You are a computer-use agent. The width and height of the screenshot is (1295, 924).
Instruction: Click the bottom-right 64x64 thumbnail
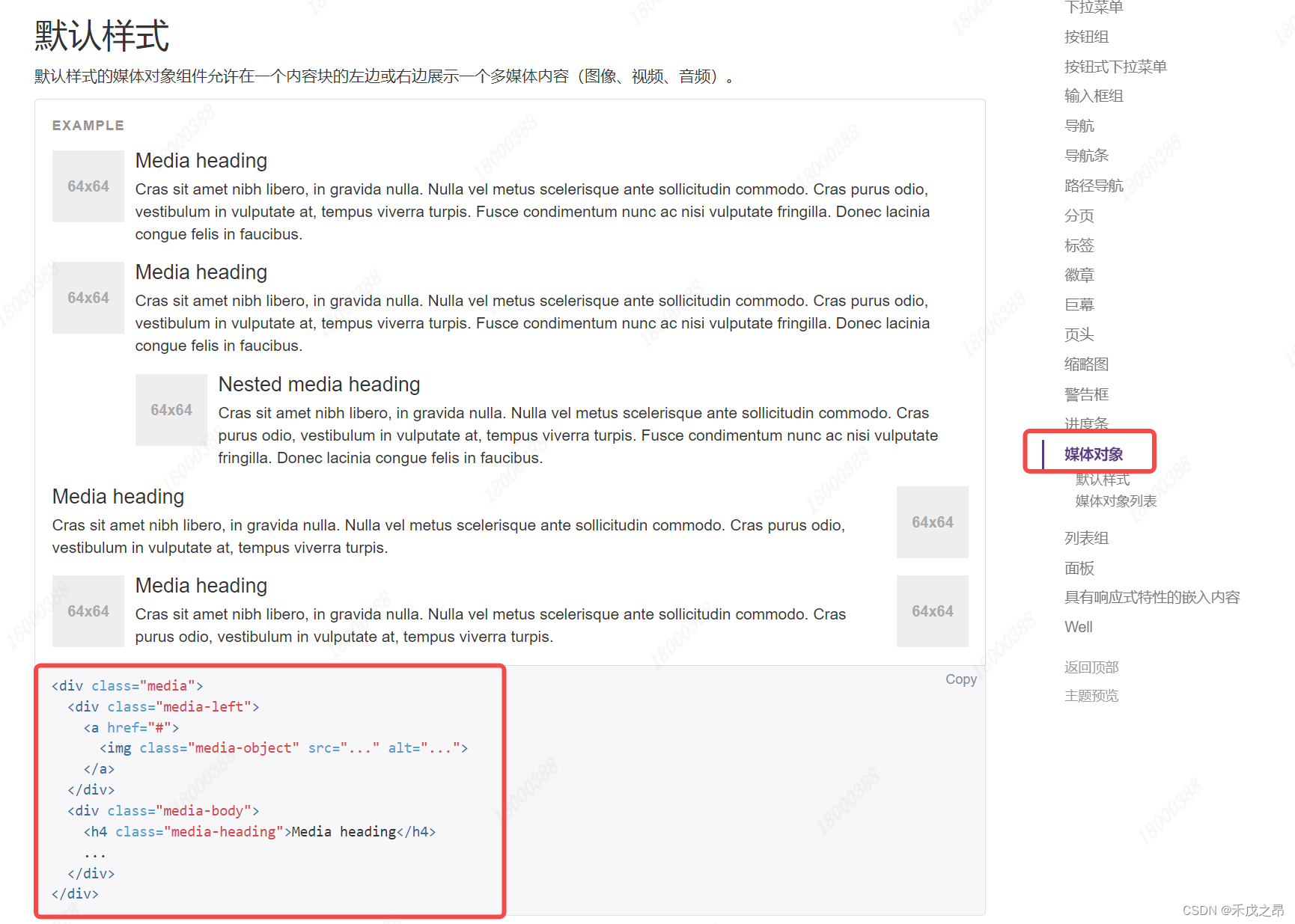pyautogui.click(x=933, y=611)
